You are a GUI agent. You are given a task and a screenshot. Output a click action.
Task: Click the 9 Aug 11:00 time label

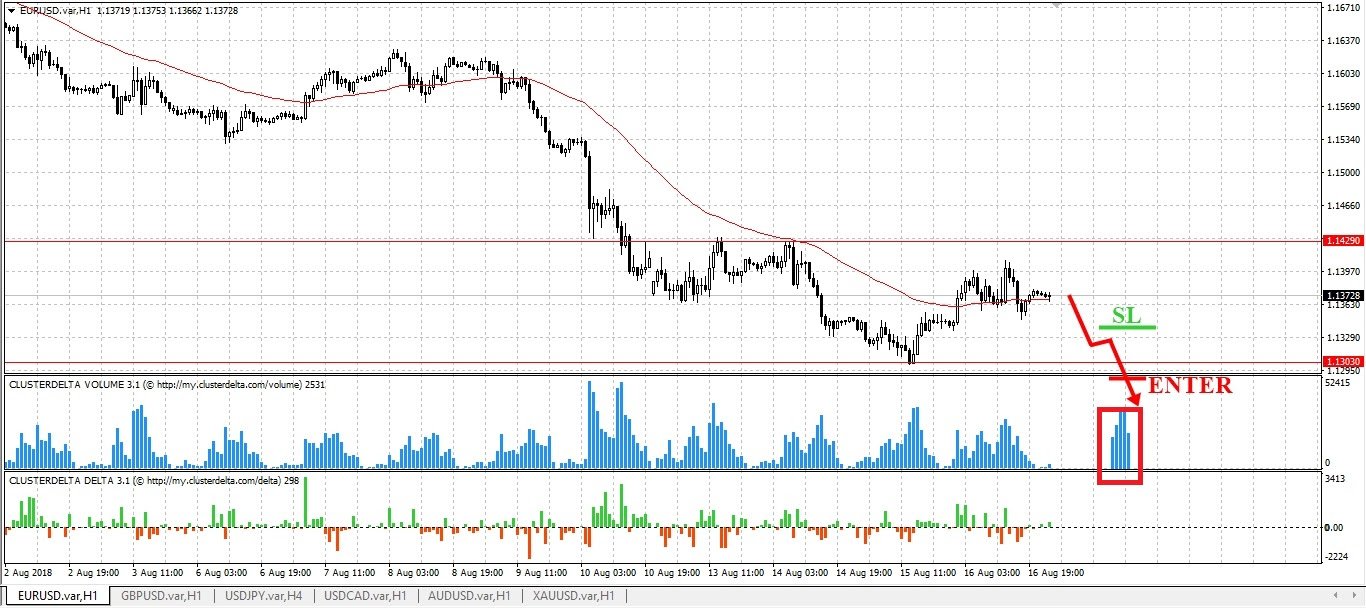(x=542, y=573)
